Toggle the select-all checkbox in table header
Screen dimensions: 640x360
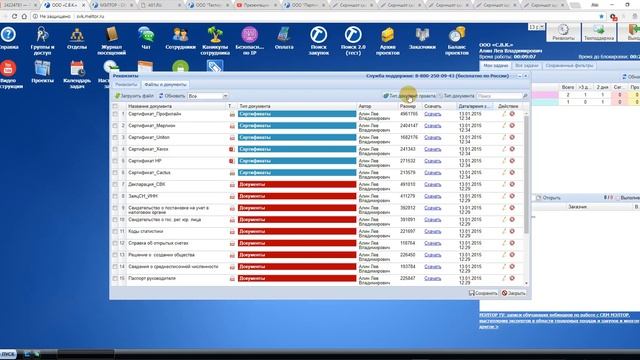pos(115,106)
